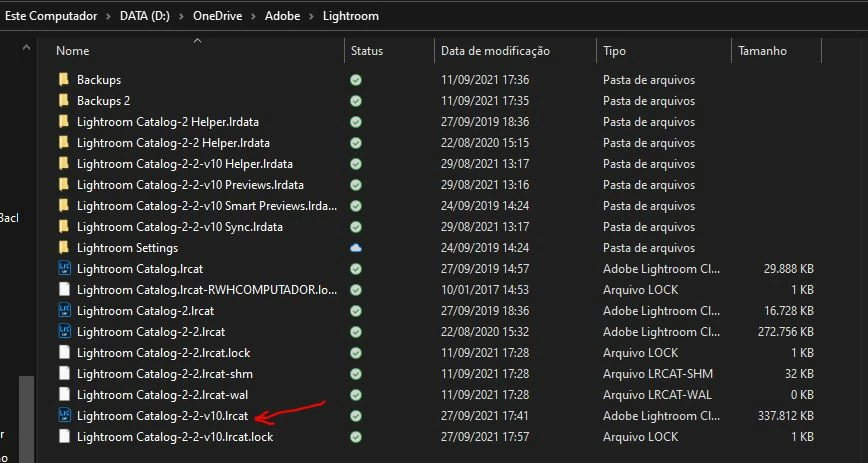The width and height of the screenshot is (868, 463).
Task: Select the Lightroom Catalog.lrcat file name
Action: point(140,269)
